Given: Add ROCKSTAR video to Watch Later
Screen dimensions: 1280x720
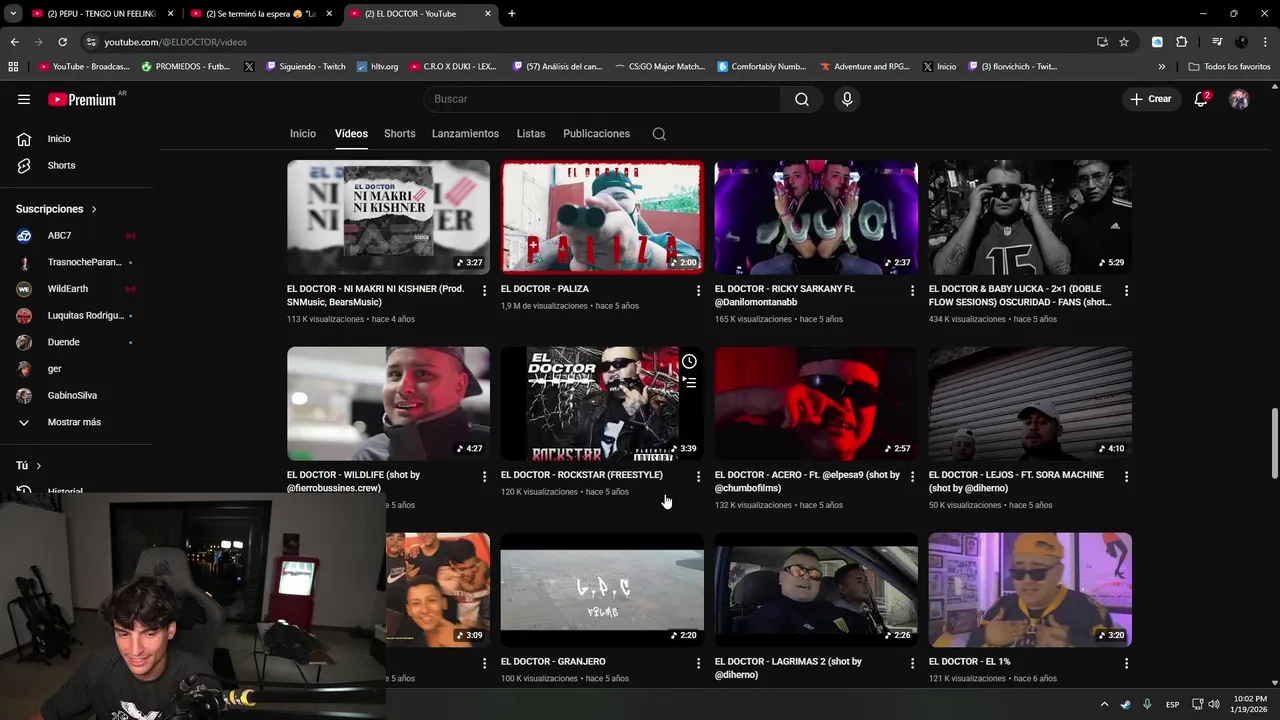Looking at the screenshot, I should point(689,361).
